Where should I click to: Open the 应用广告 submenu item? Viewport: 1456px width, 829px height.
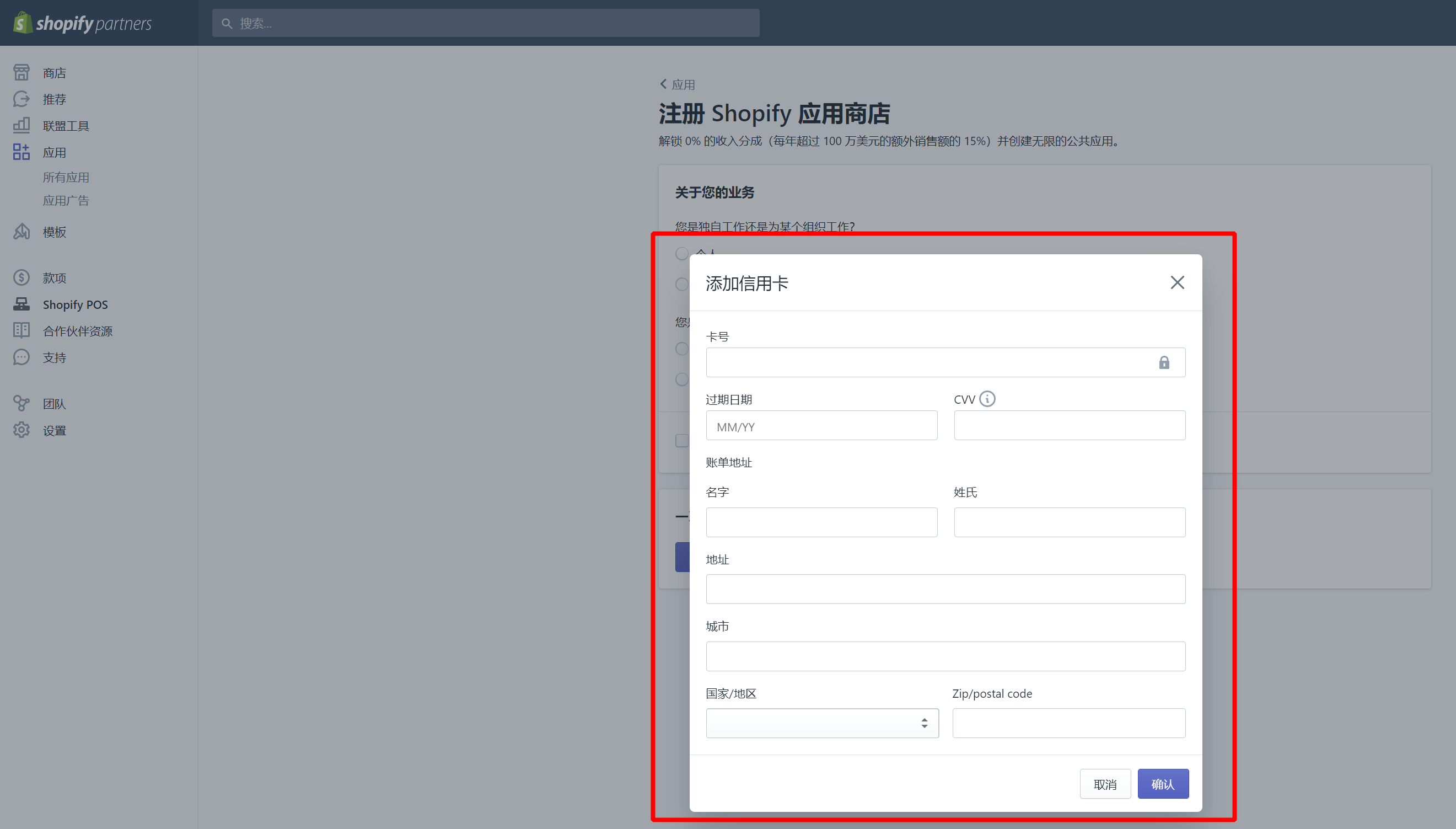click(66, 200)
